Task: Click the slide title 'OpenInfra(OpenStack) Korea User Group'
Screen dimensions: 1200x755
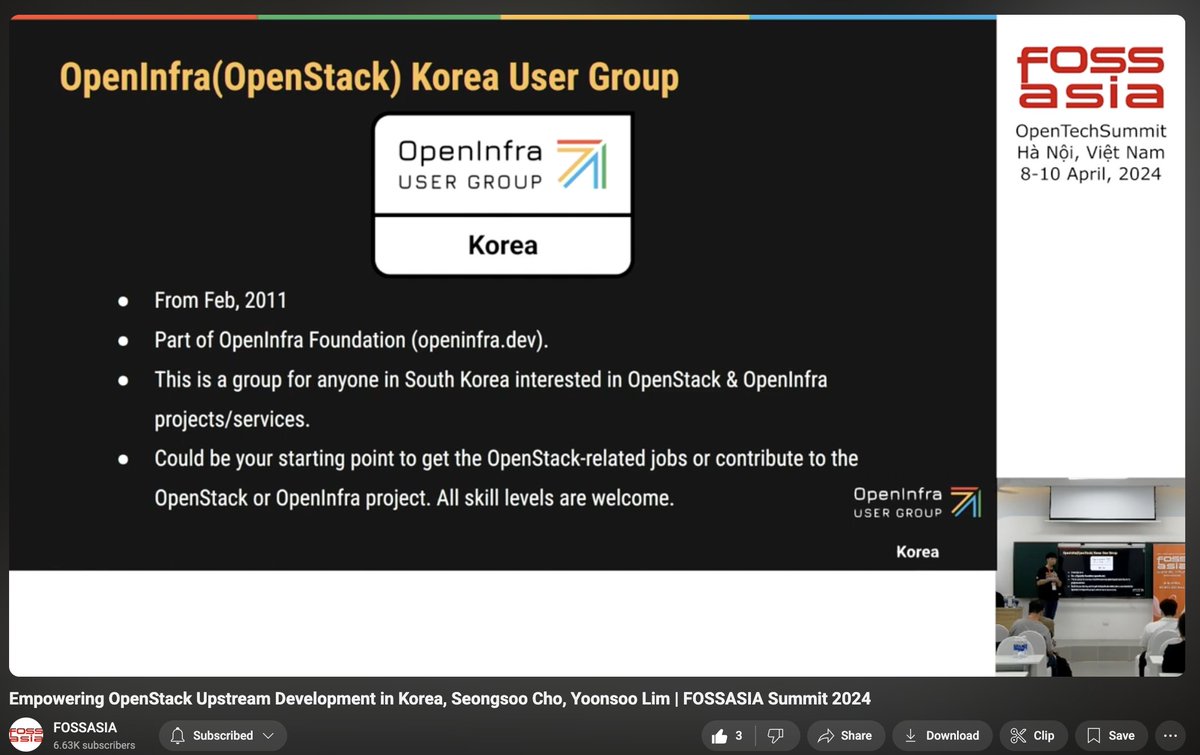Action: pyautogui.click(x=369, y=77)
